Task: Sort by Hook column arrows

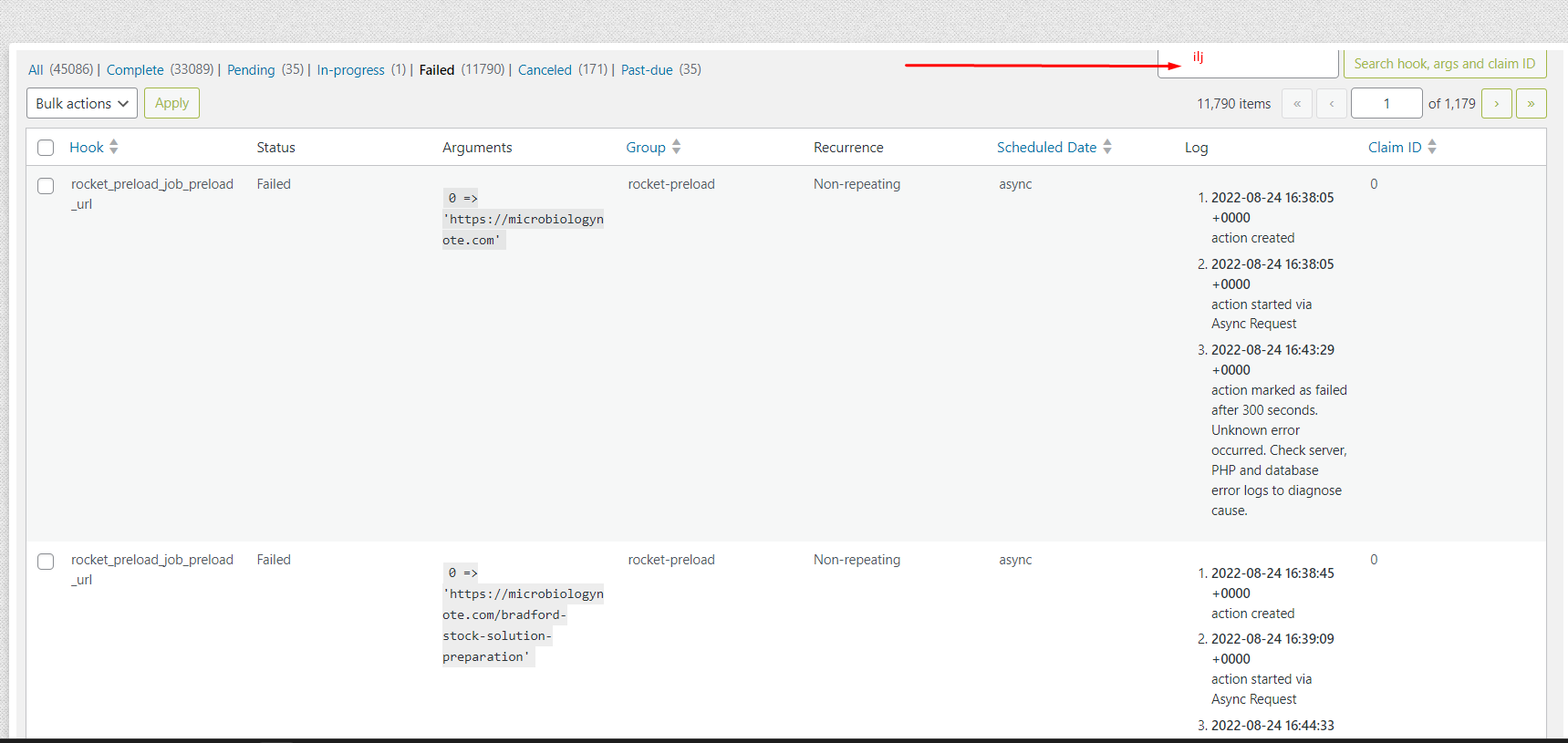Action: pos(114,147)
